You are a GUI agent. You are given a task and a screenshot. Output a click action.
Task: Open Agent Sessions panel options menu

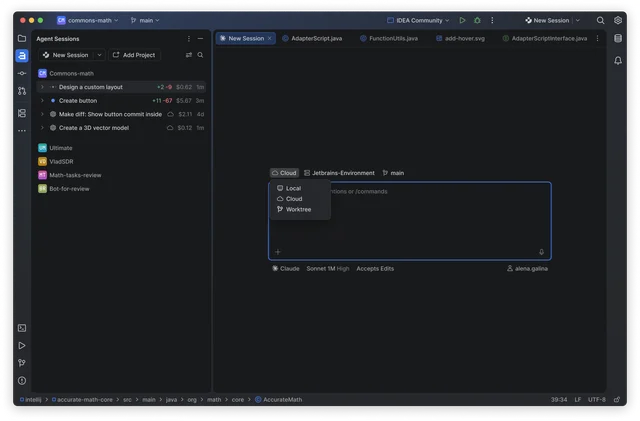click(189, 39)
